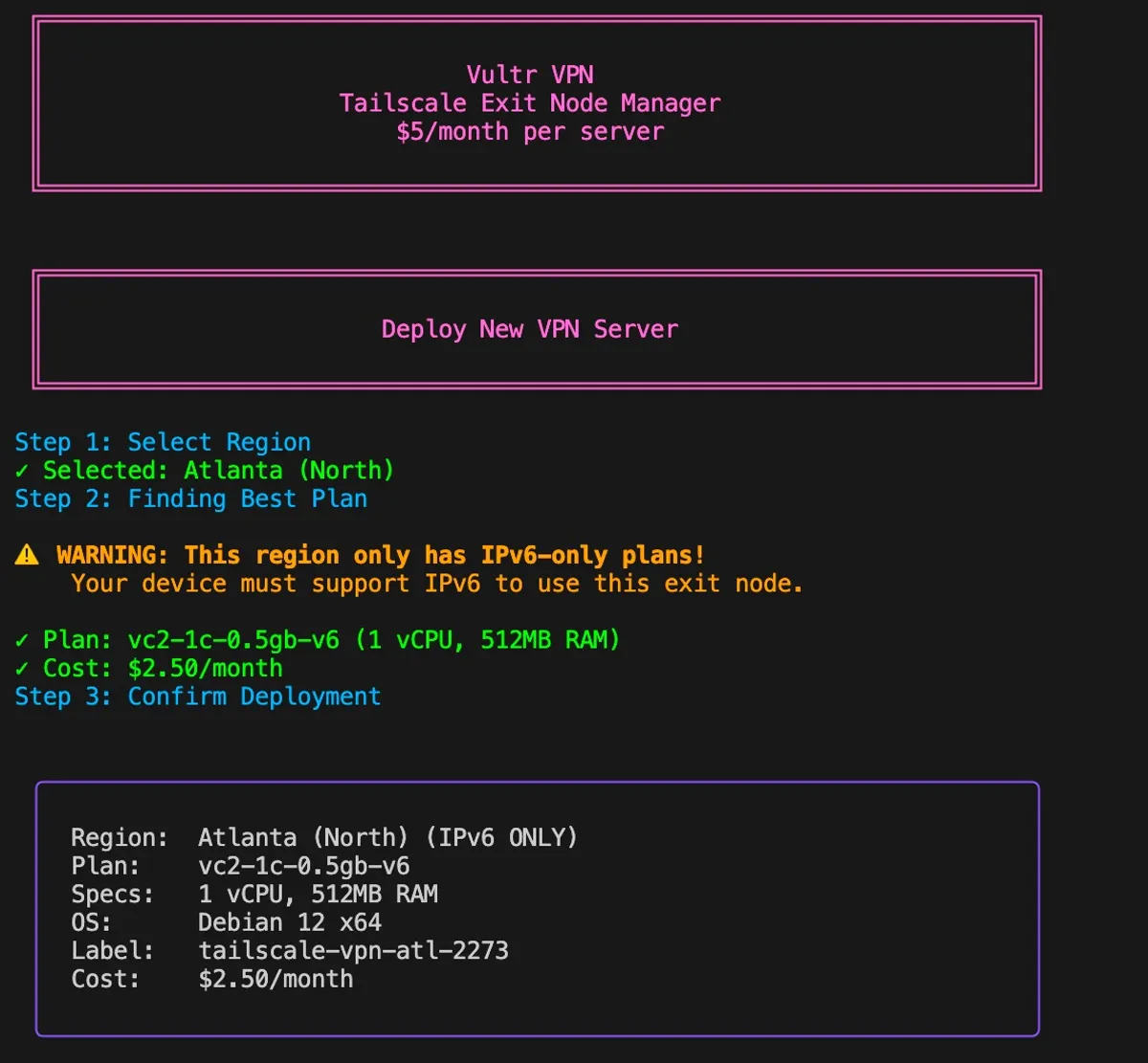Click the Deploy New VPN Server button
Image resolution: width=1148 pixels, height=1063 pixels.
[x=530, y=329]
